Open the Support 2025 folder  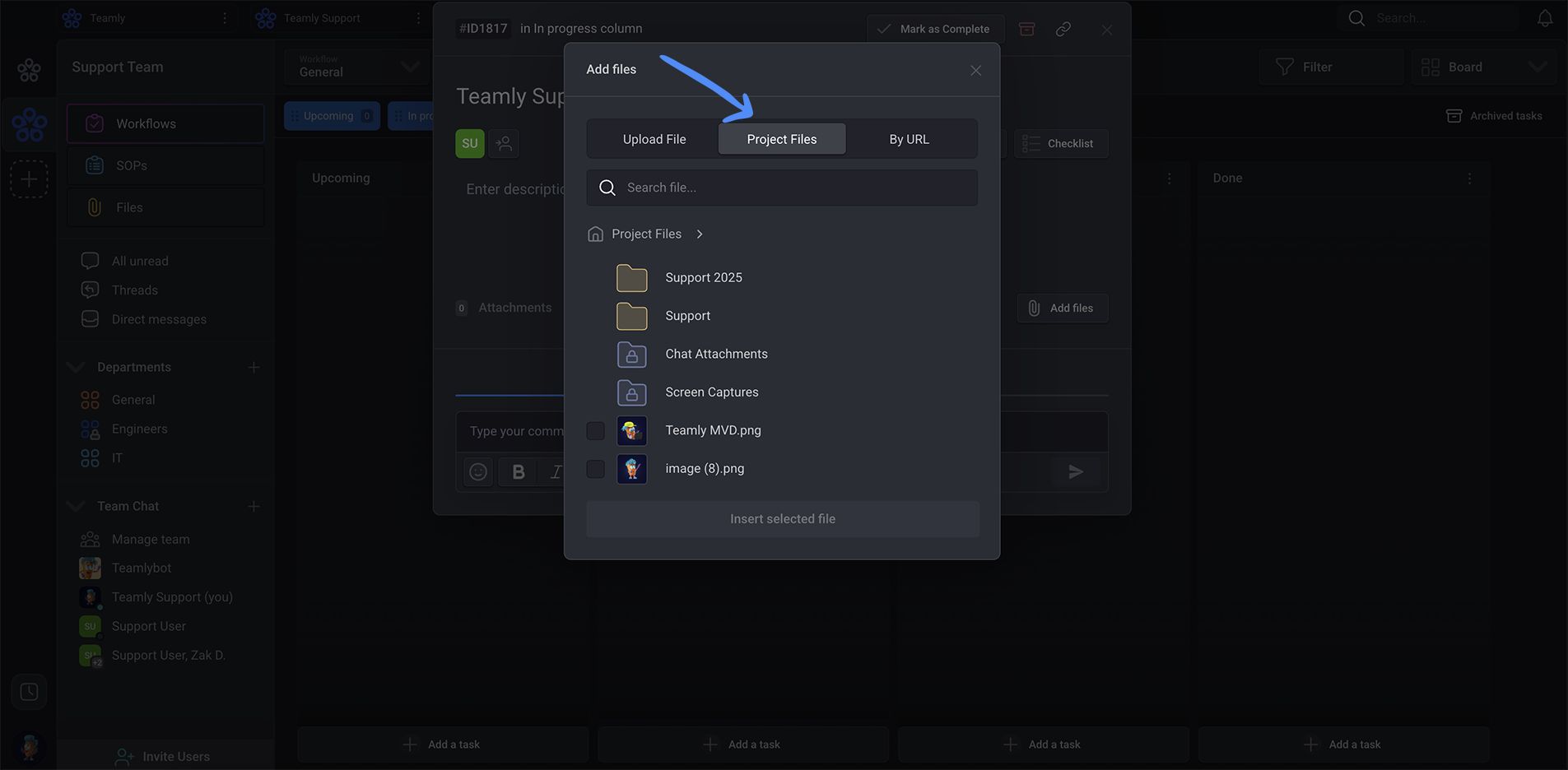(x=703, y=278)
